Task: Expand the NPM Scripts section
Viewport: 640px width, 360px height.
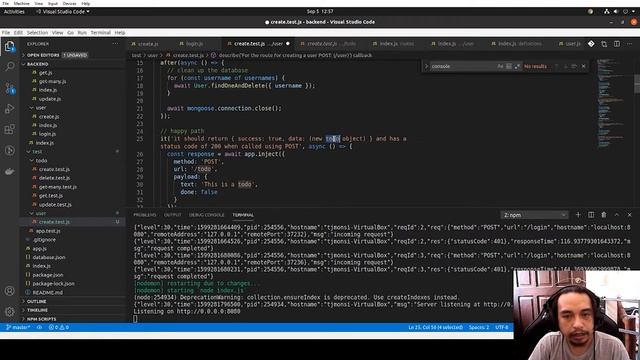Action: click(73, 319)
